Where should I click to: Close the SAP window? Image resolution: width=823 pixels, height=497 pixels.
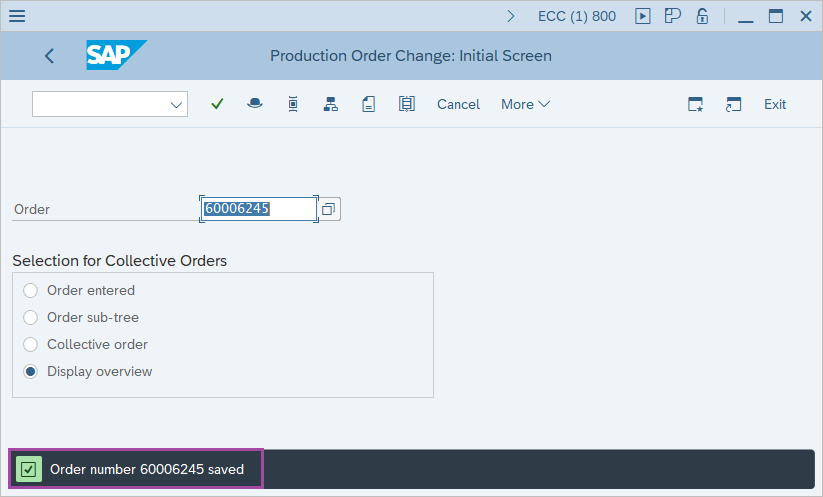pyautogui.click(x=806, y=16)
